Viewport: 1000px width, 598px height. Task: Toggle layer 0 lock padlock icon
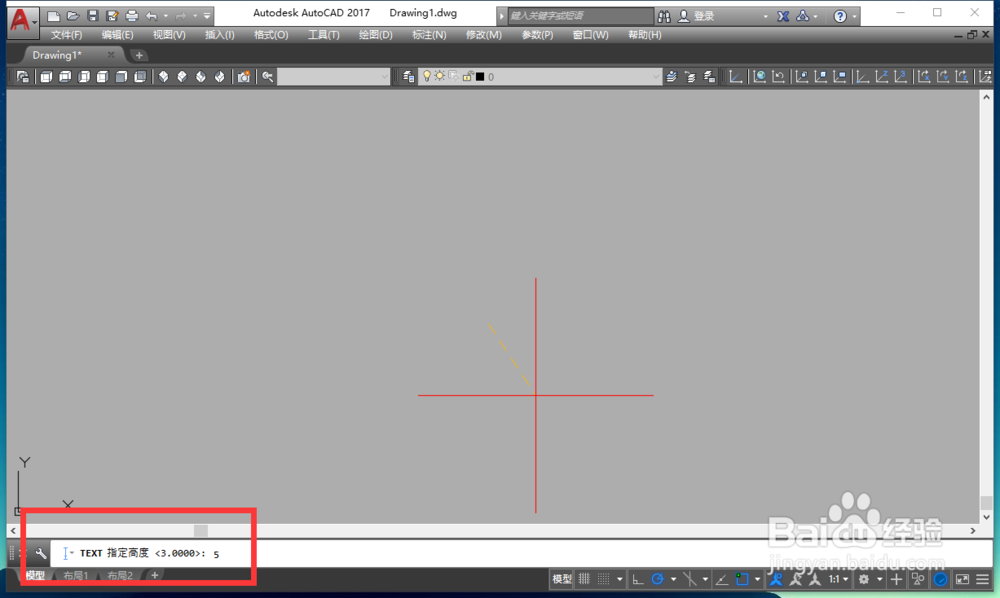(x=467, y=77)
